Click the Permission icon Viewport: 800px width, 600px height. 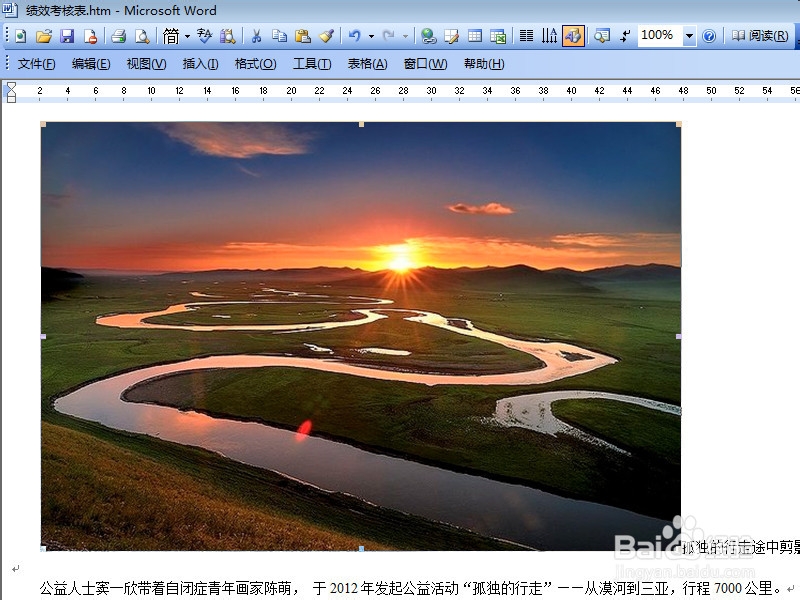(x=90, y=36)
